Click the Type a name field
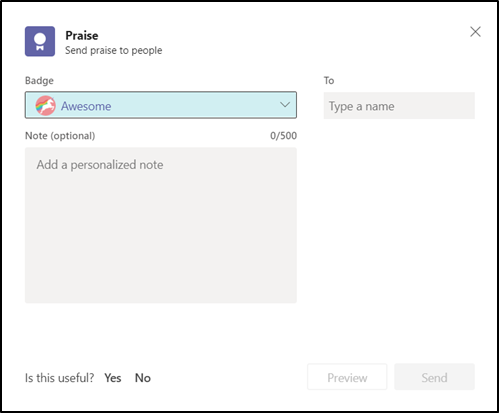499x413 pixels. 399,106
